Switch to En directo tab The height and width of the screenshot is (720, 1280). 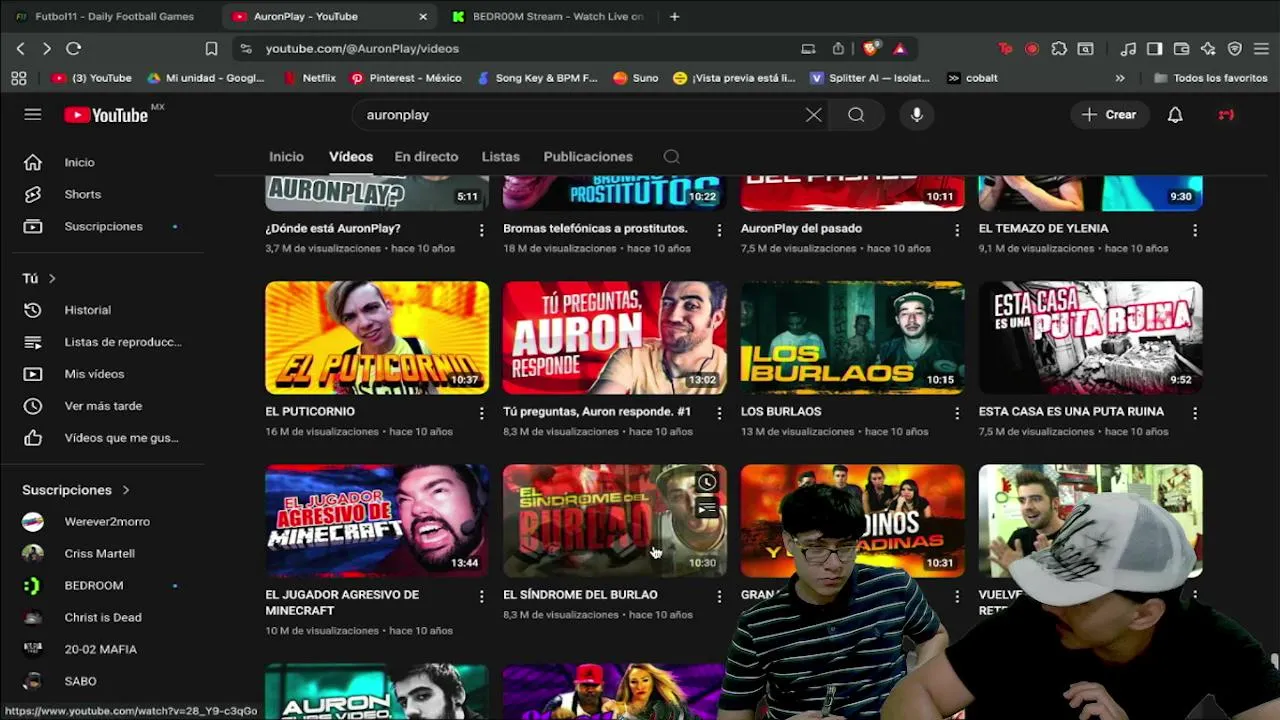426,157
